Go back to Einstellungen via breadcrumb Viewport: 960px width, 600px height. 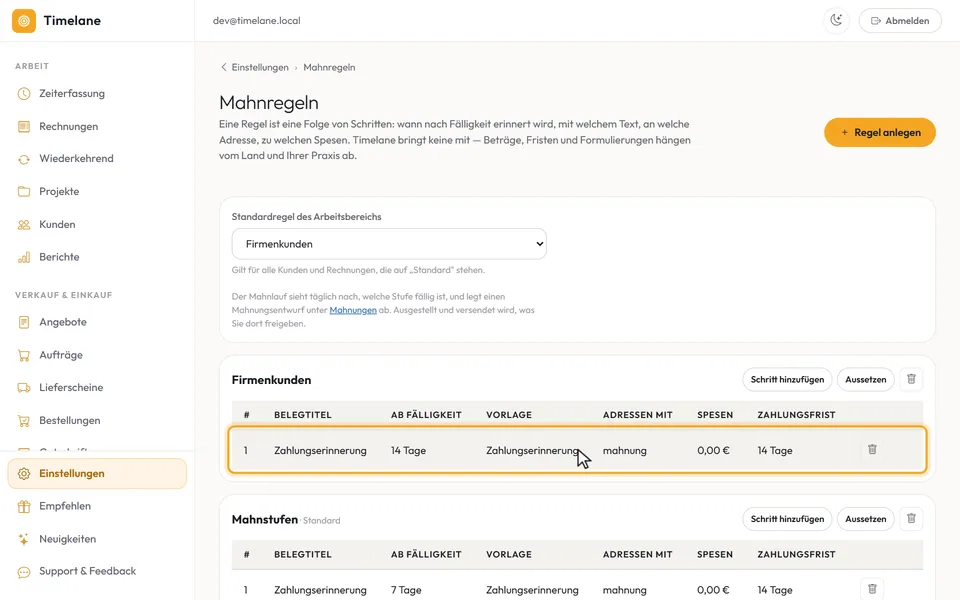[x=260, y=67]
